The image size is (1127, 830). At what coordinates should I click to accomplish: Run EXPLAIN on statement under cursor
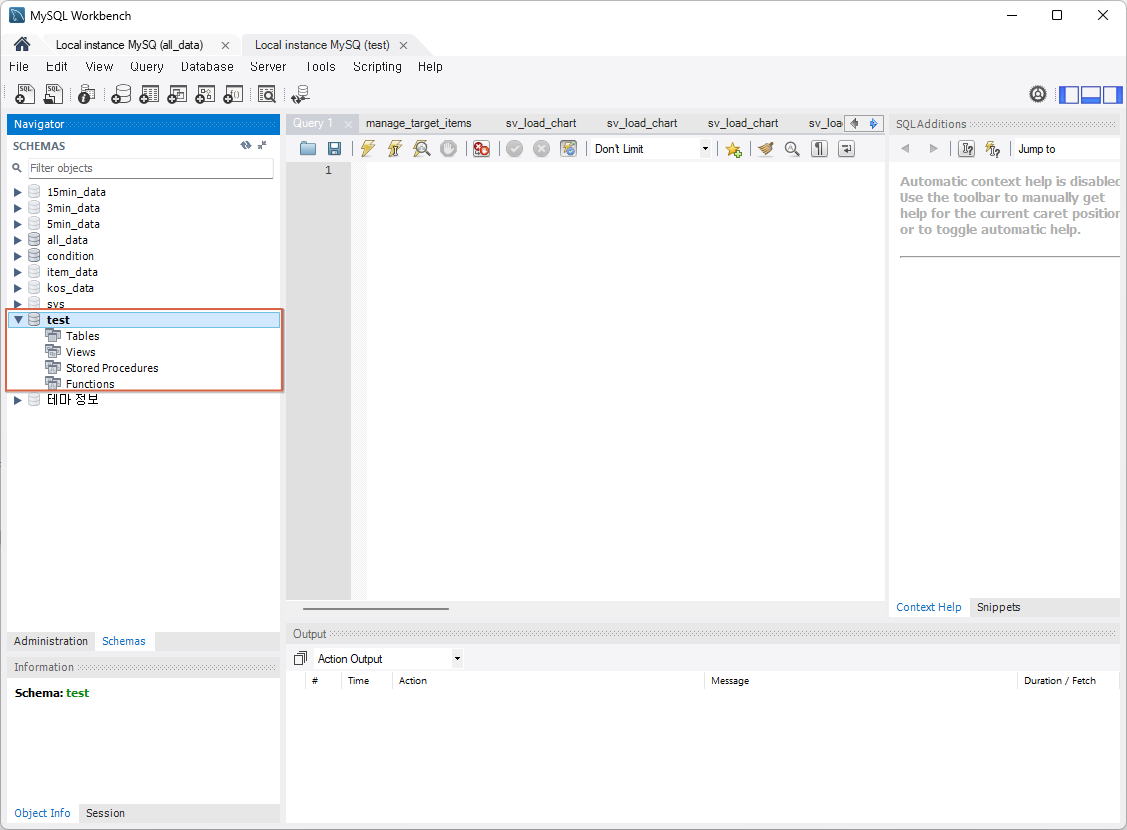coord(421,149)
